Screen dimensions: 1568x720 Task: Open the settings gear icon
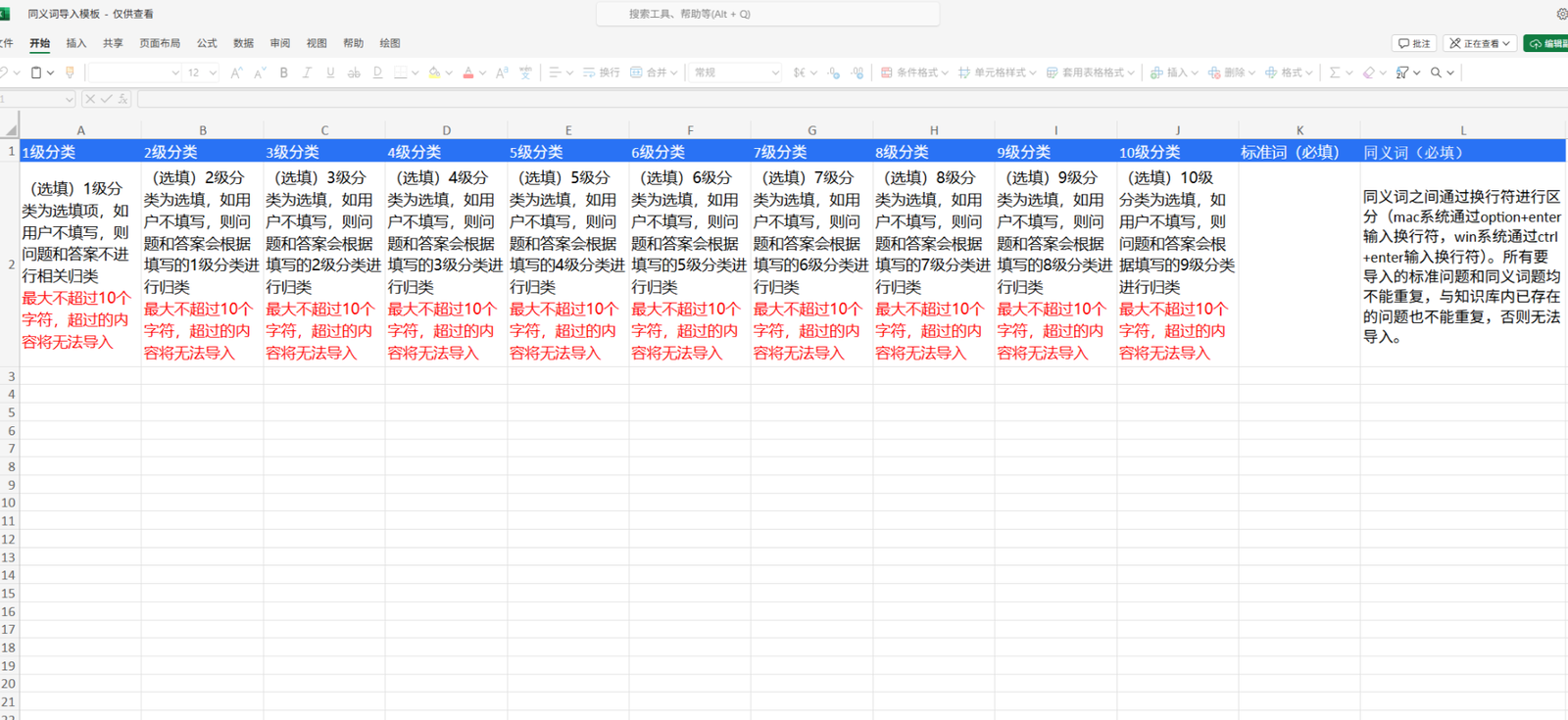pos(1561,14)
